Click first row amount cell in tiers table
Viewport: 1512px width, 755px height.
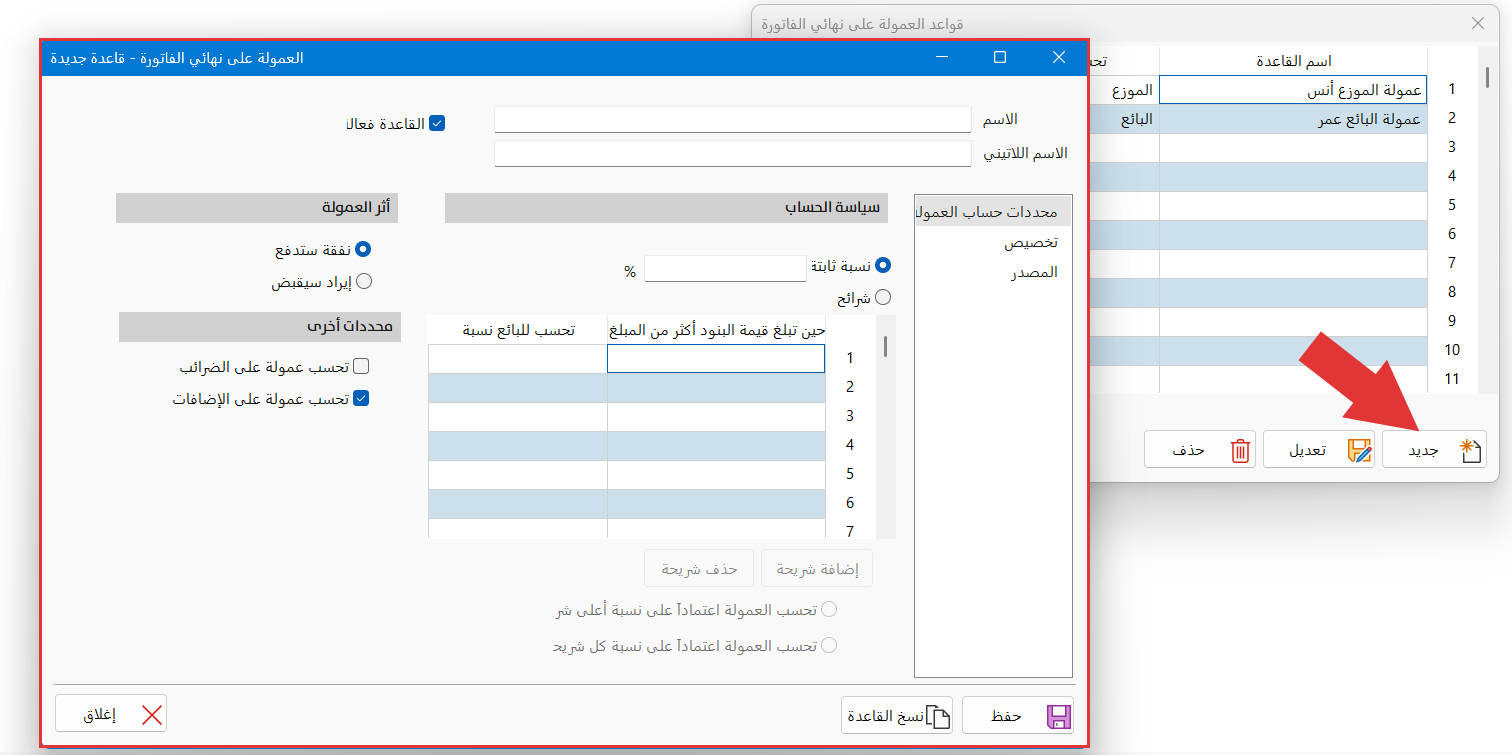tap(716, 359)
